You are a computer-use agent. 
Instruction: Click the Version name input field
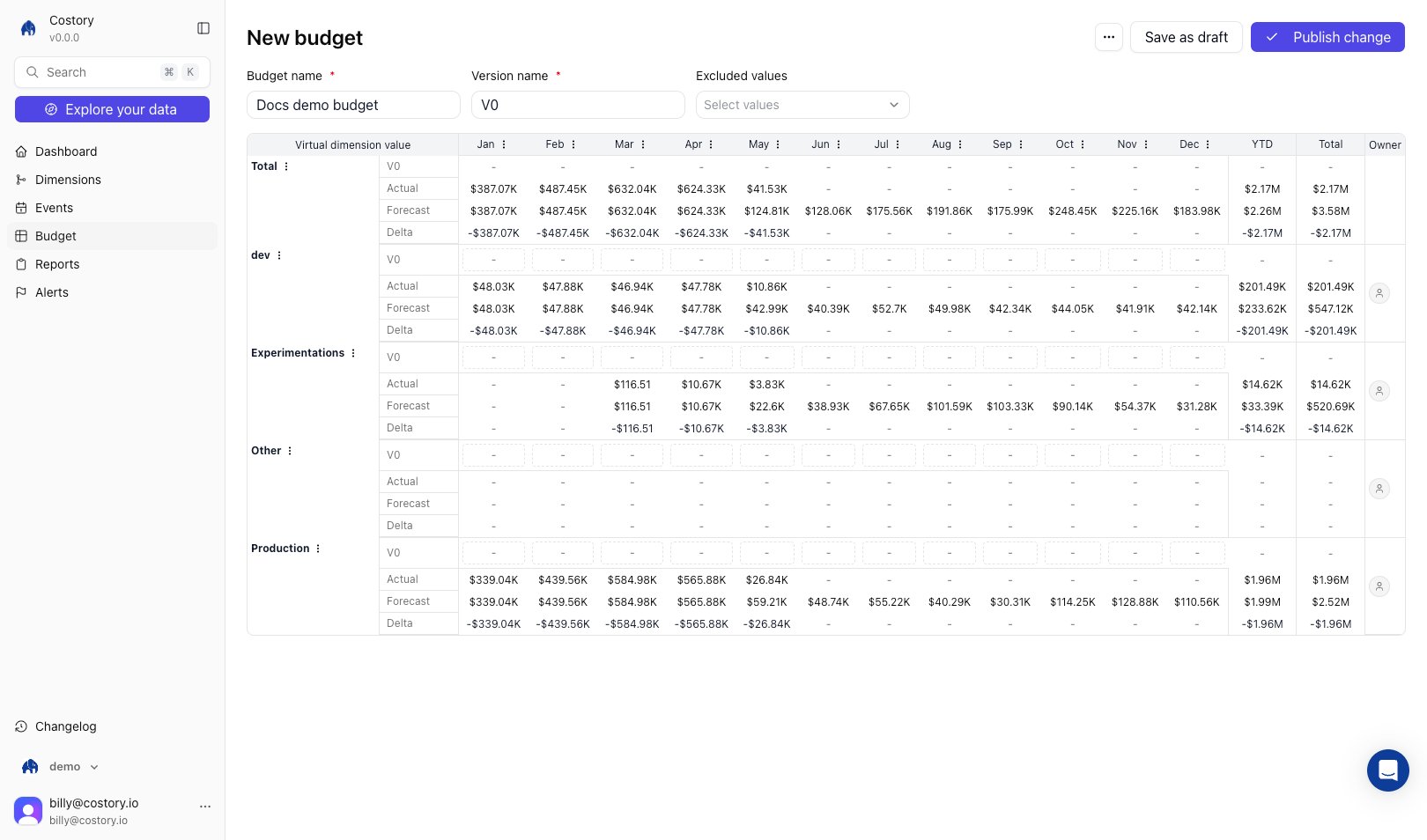pos(578,105)
